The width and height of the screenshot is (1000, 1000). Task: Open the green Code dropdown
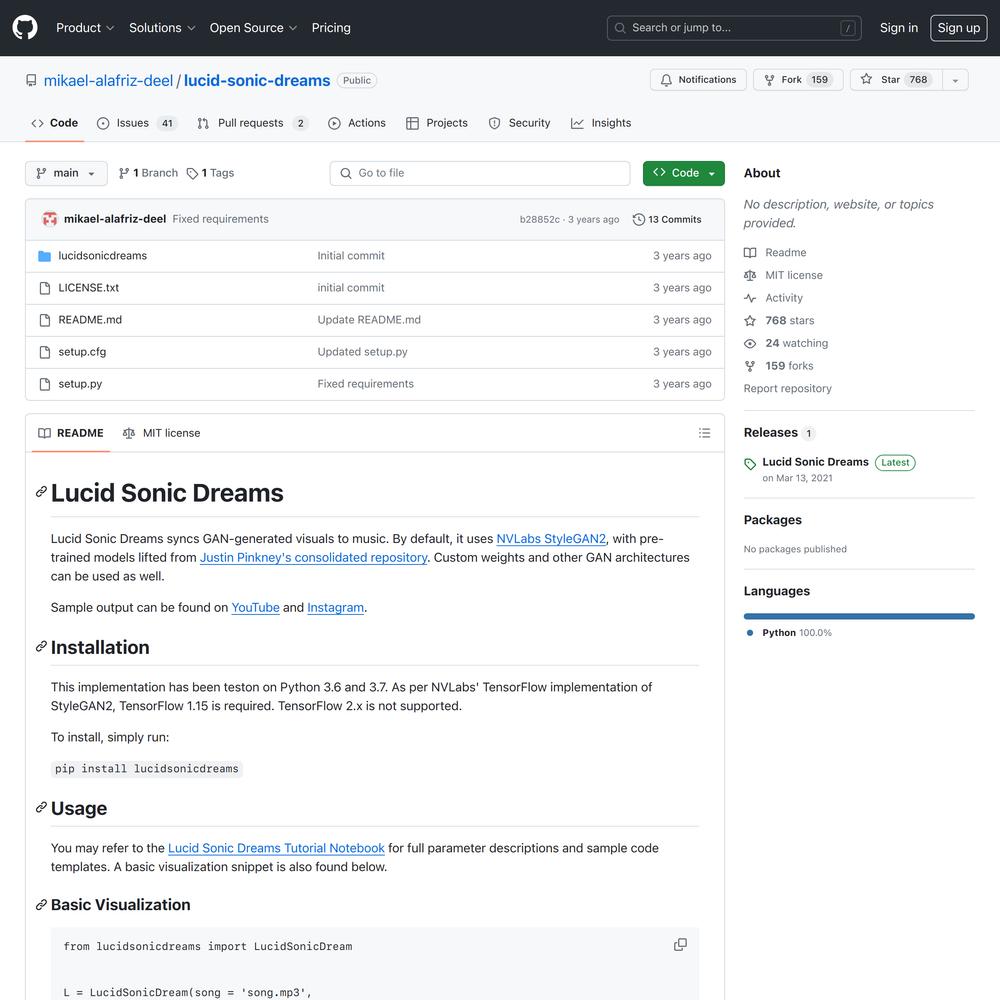pos(684,173)
